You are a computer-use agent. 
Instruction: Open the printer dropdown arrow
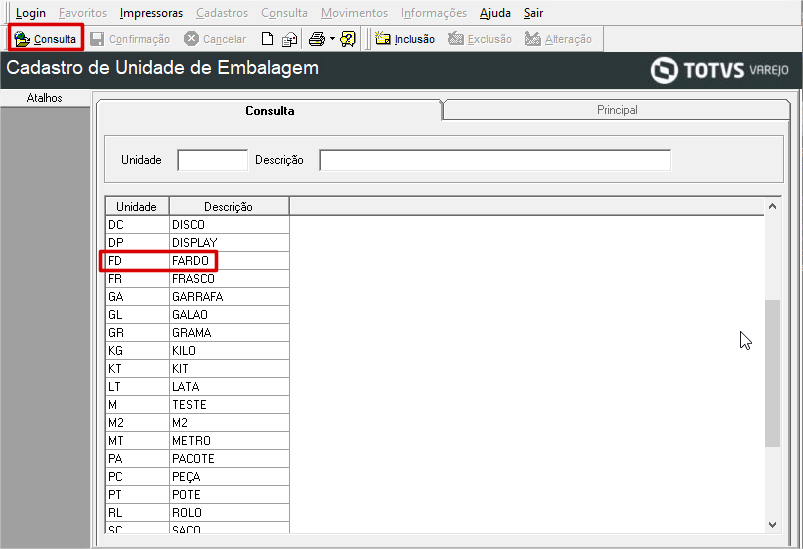332,39
